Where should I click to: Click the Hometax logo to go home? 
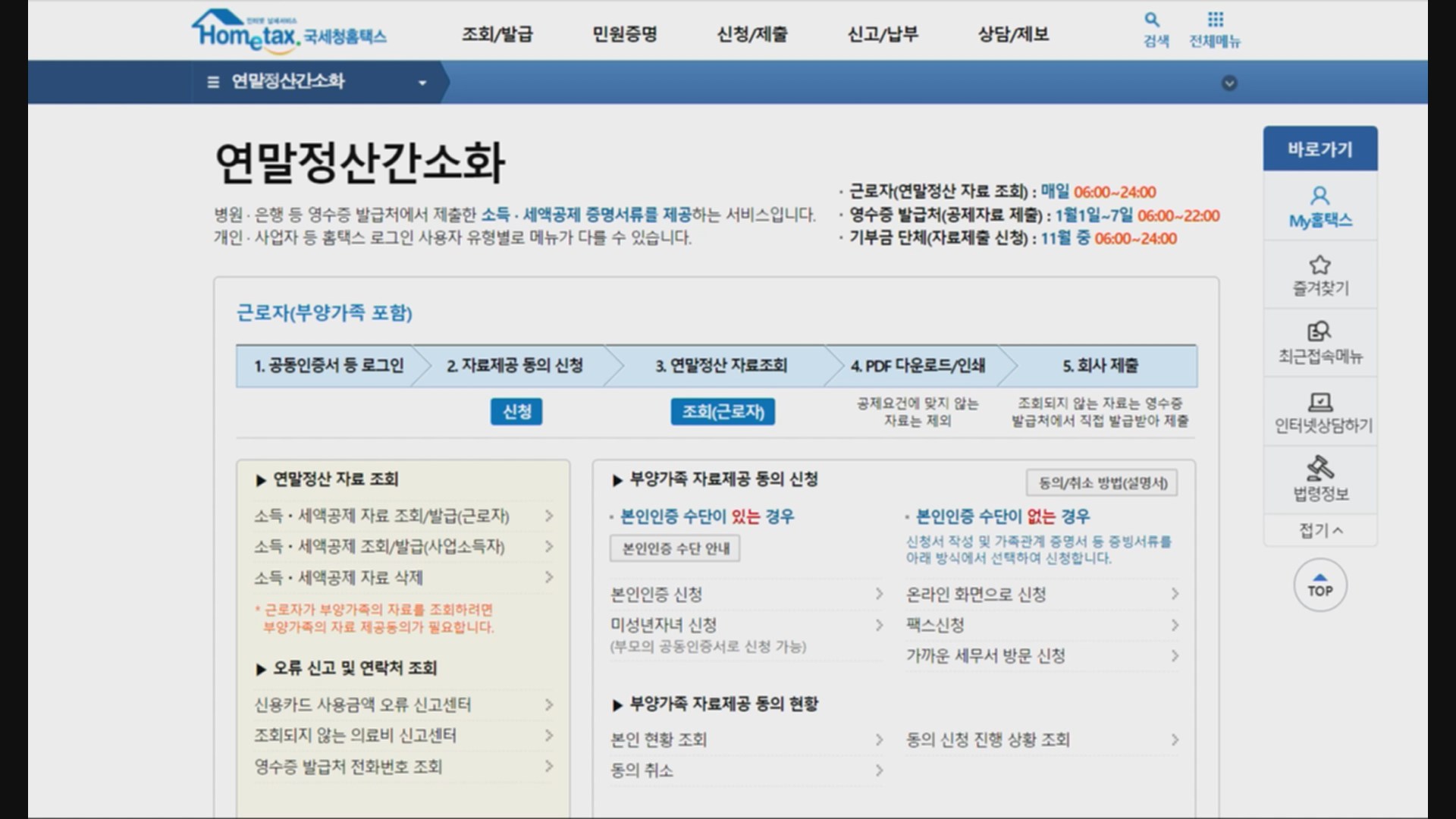click(292, 30)
